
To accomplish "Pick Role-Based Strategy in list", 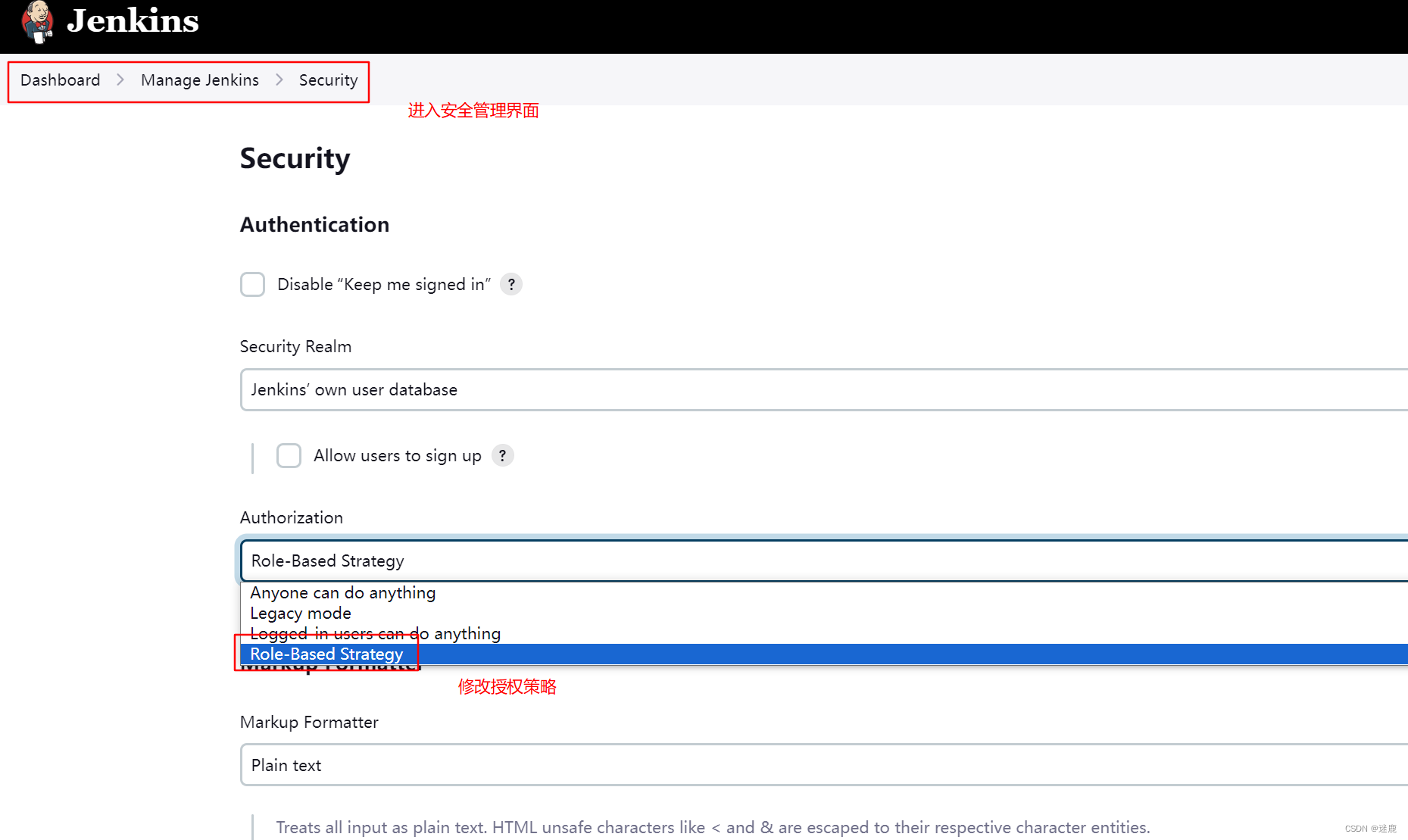I will tap(824, 654).
